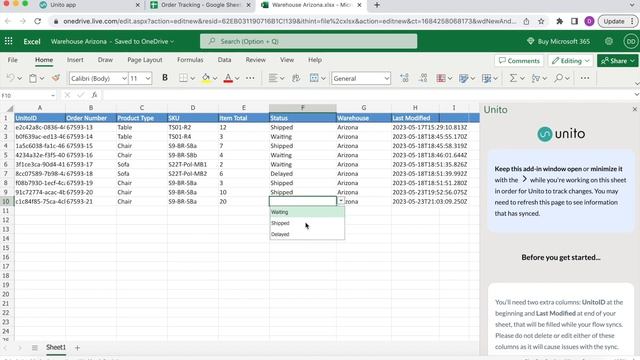Expand the Paste options arrow

pos(42,78)
